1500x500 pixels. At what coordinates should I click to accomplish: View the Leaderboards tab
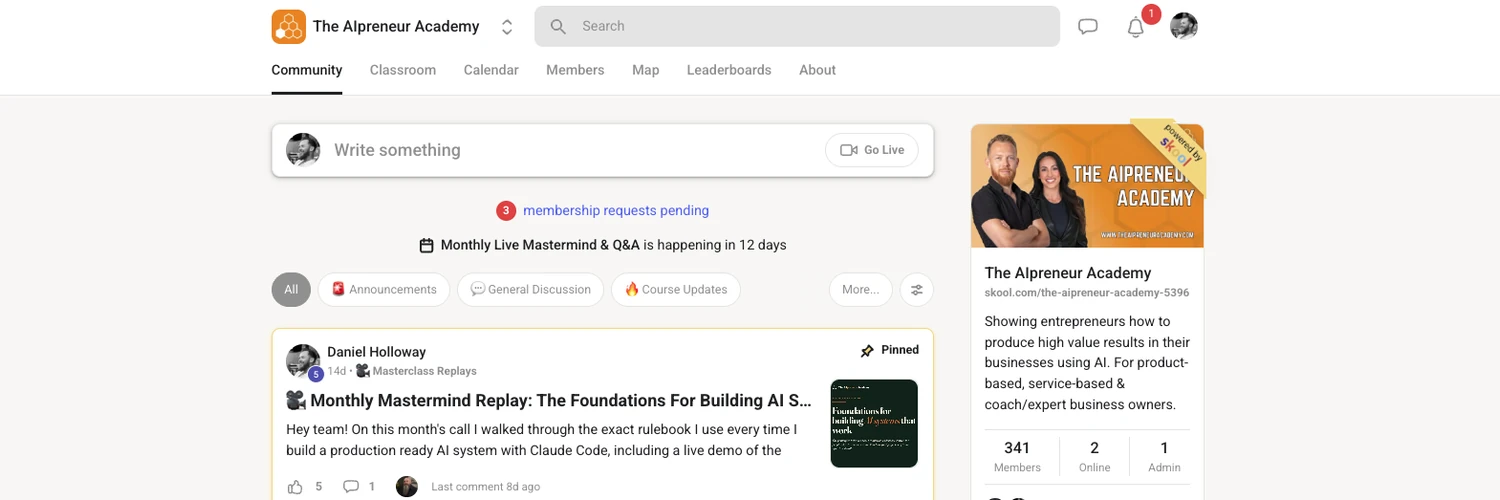click(729, 70)
